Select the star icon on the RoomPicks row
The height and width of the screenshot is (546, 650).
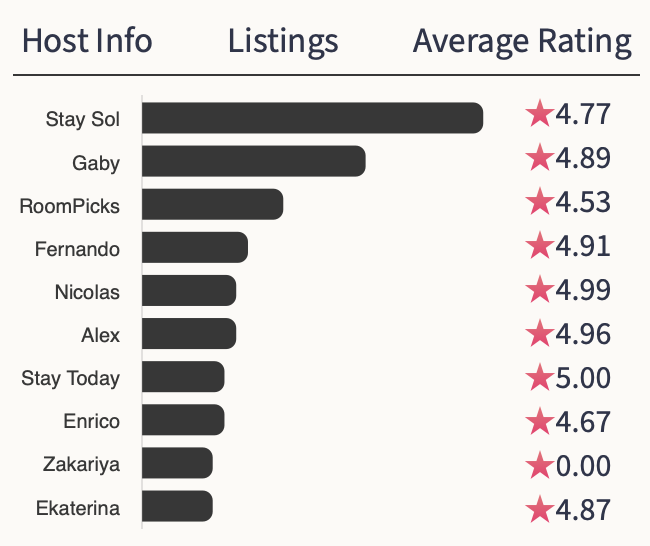[539, 203]
